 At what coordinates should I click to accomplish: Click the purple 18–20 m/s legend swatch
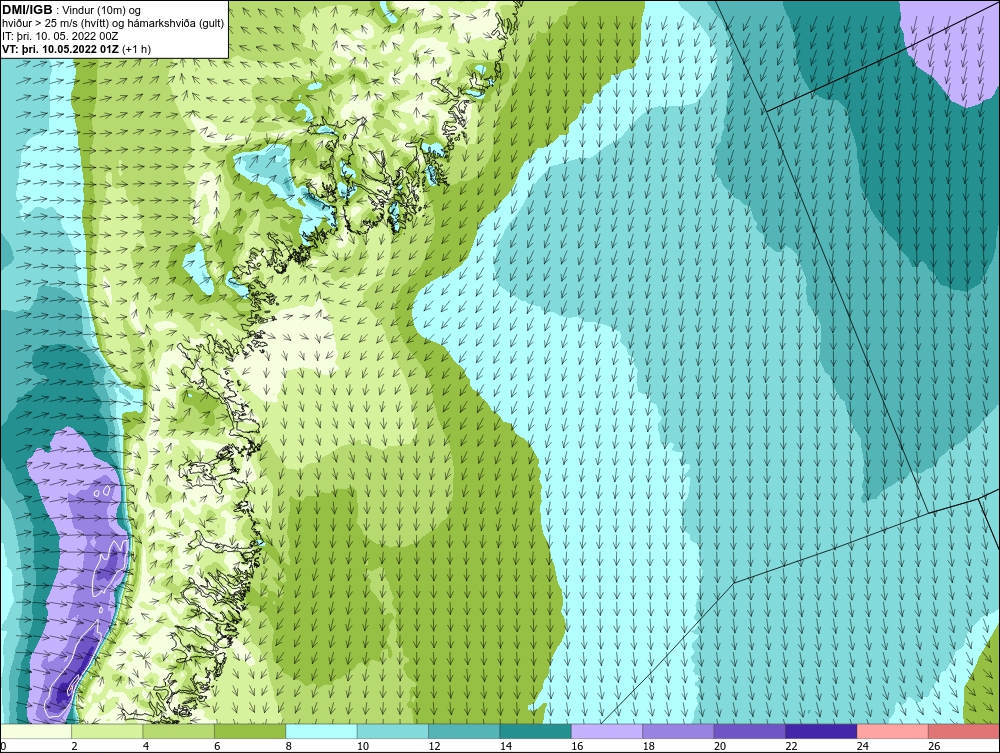(x=679, y=731)
